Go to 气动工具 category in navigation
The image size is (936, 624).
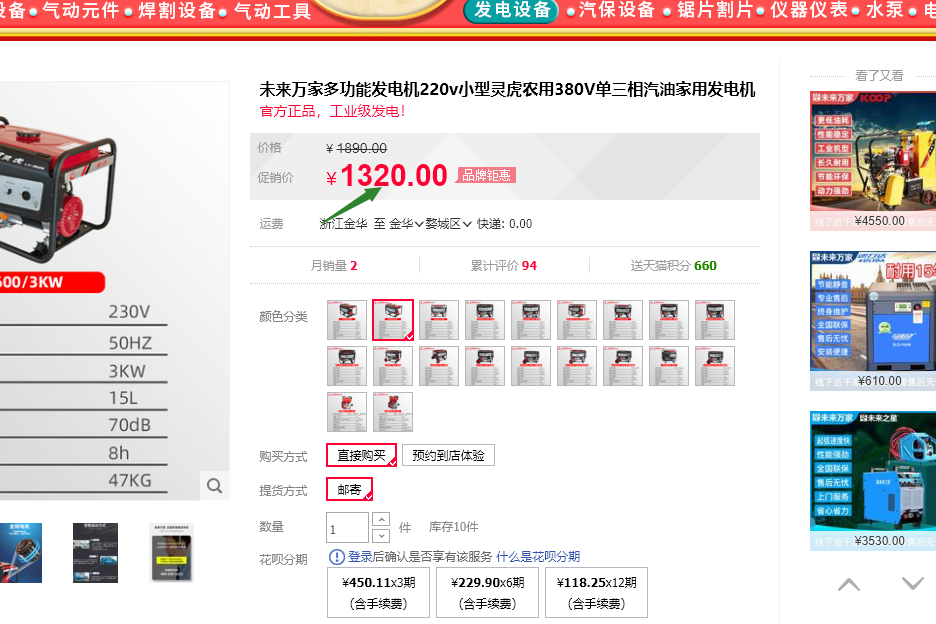point(272,11)
